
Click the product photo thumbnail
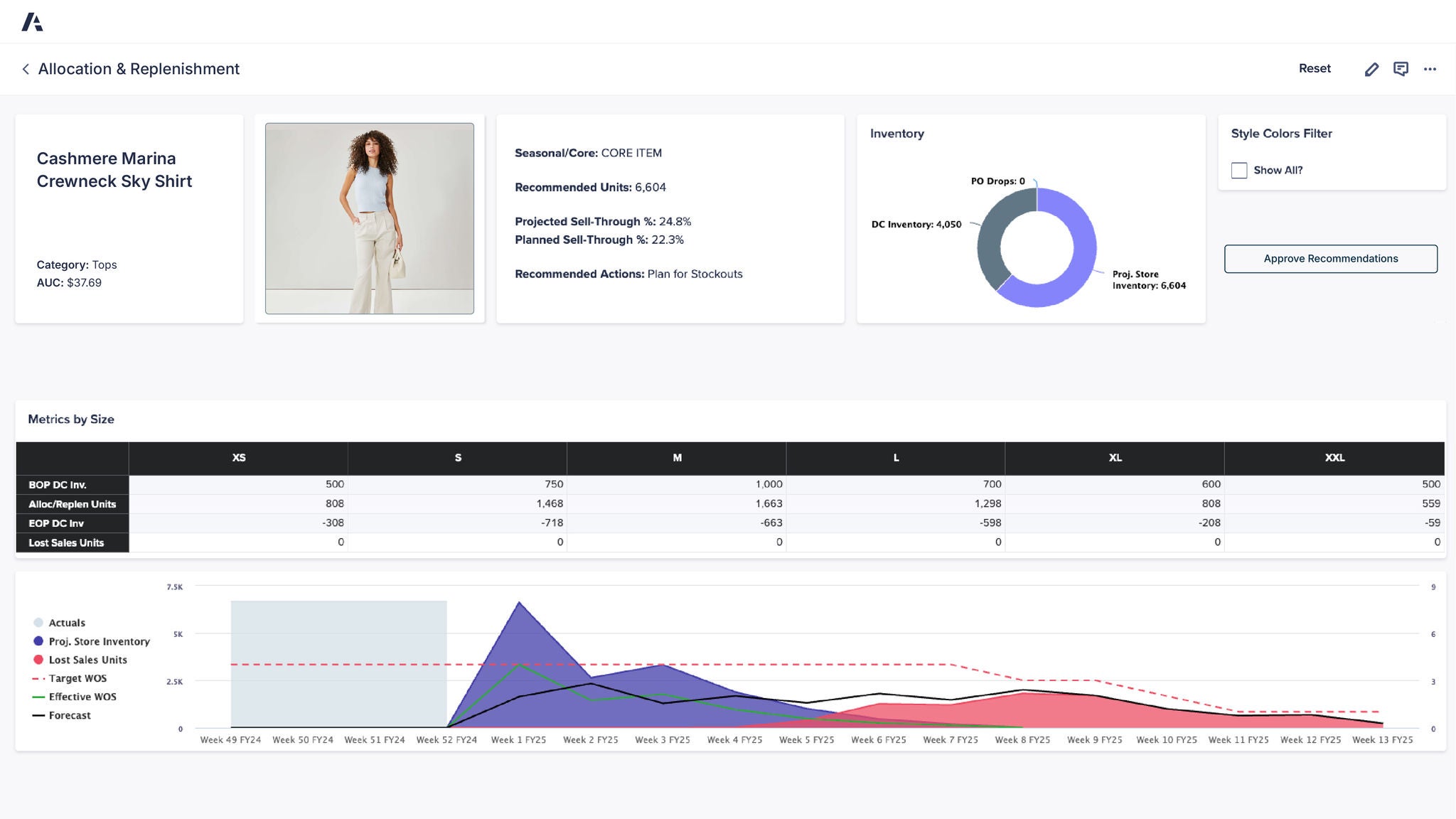click(369, 218)
